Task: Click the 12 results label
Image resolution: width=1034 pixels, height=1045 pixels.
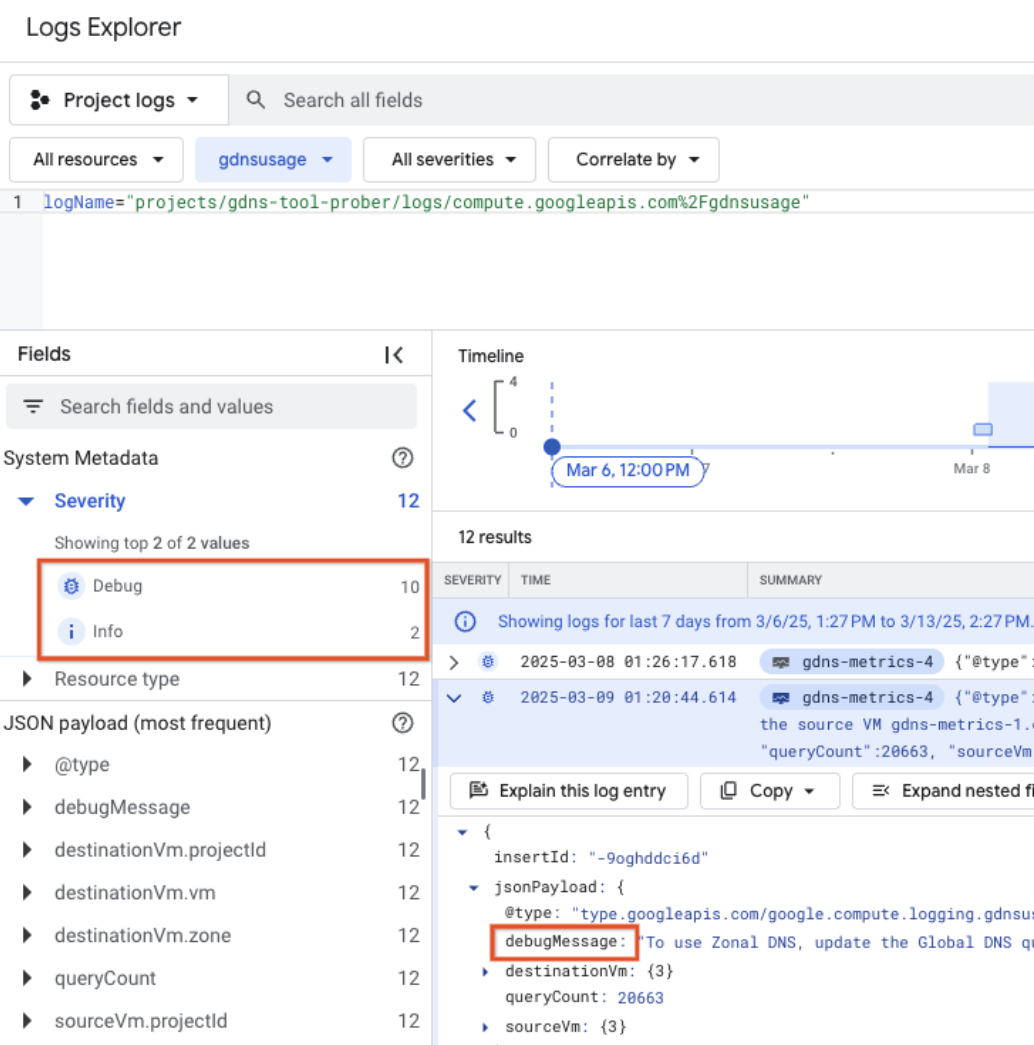Action: coord(495,537)
